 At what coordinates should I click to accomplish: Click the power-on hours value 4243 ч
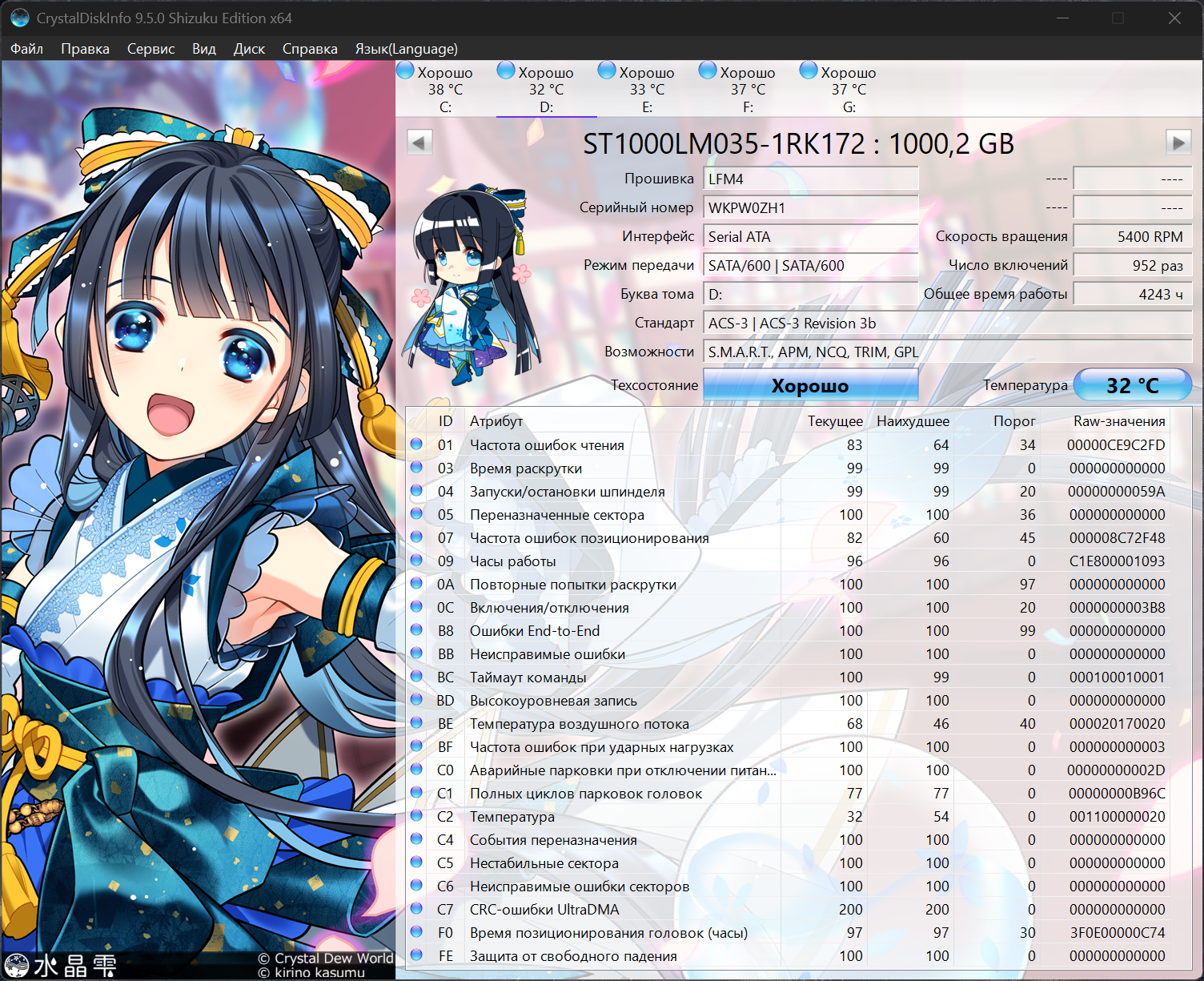[x=1133, y=295]
